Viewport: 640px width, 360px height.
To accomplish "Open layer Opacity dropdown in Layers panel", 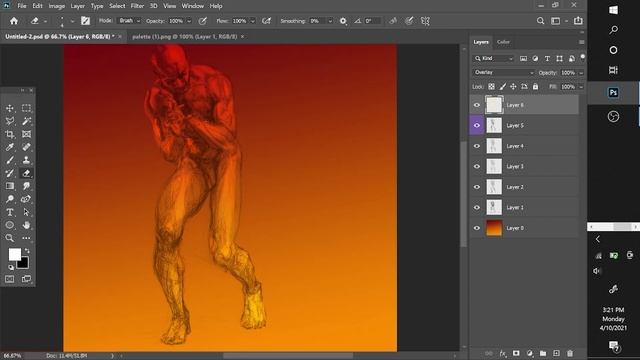I will (x=581, y=73).
